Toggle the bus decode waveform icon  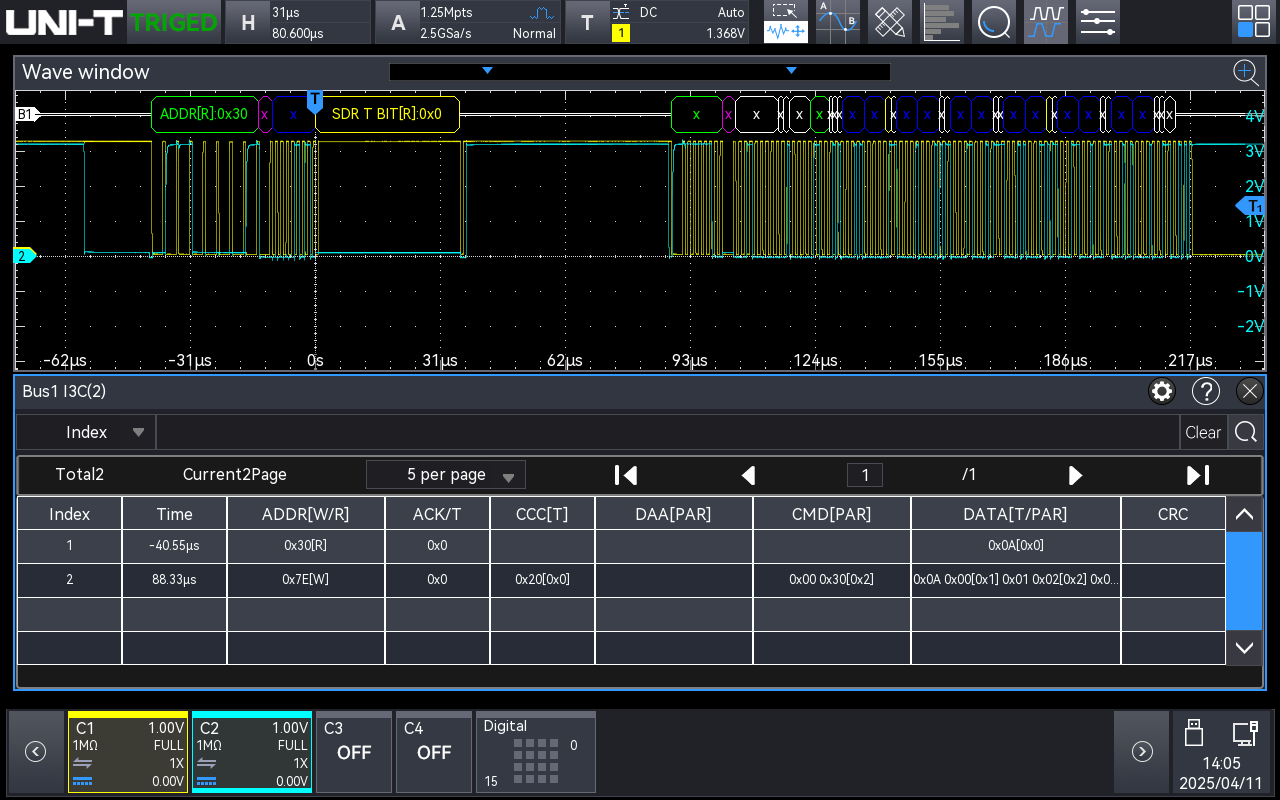(x=1046, y=22)
